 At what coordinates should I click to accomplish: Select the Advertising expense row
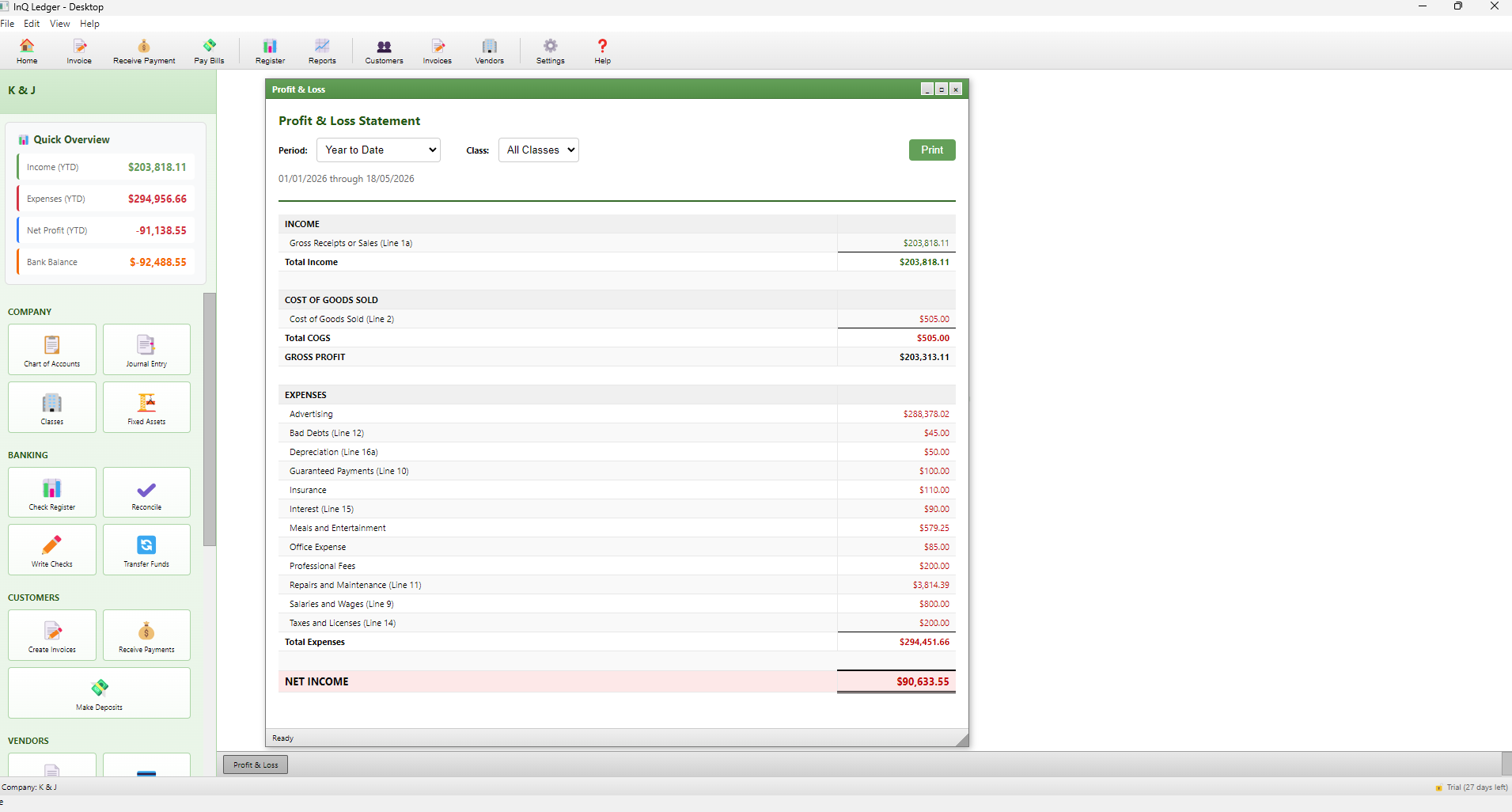pyautogui.click(x=617, y=414)
